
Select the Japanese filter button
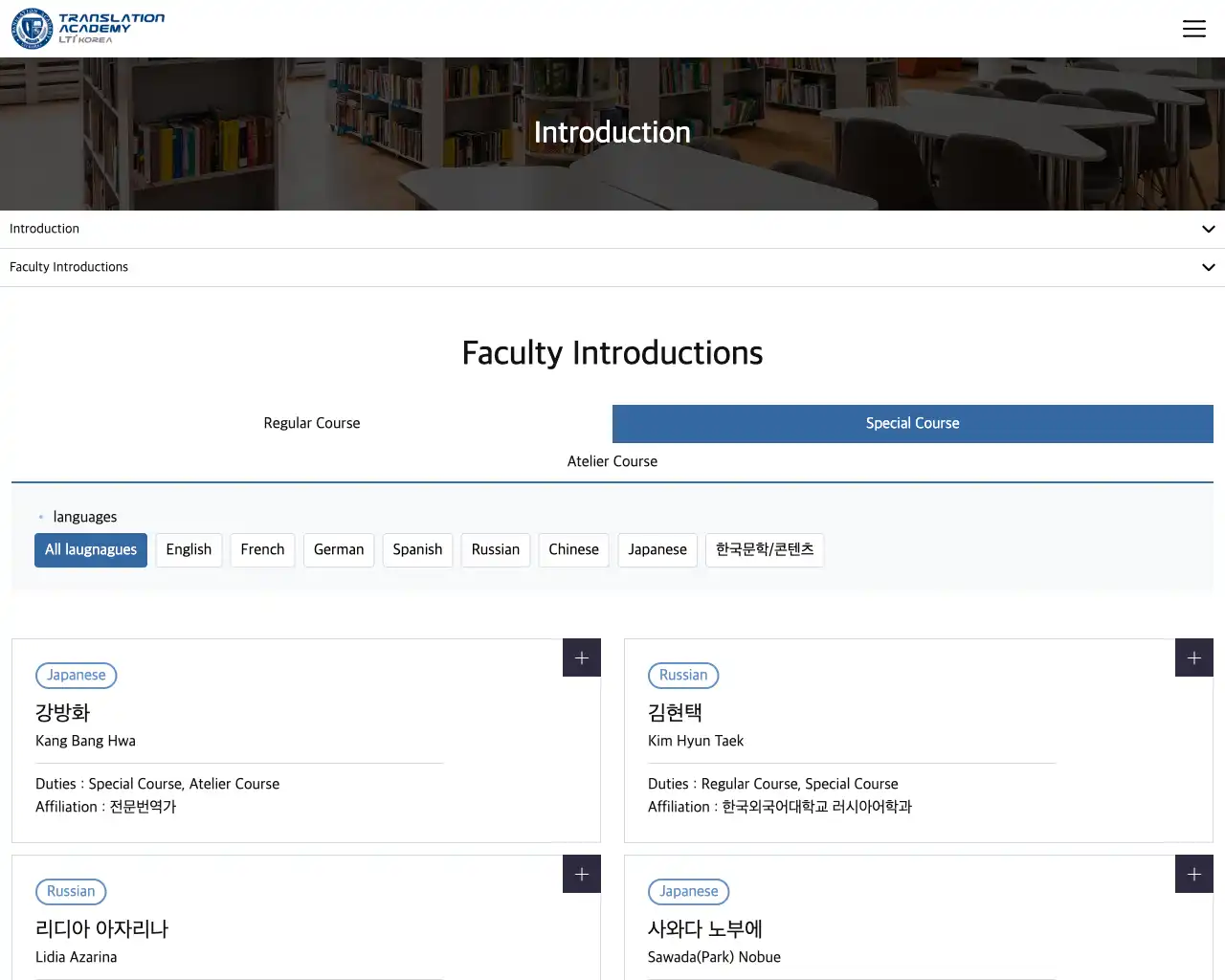(x=657, y=549)
